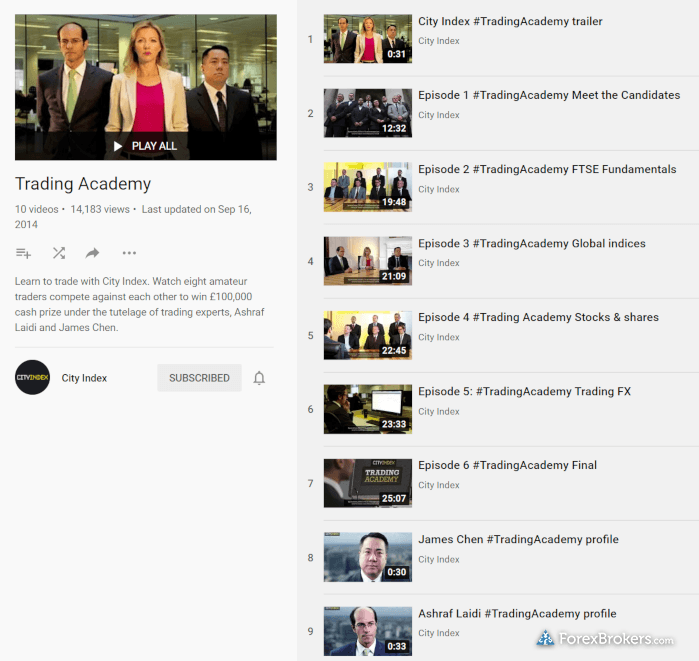699x661 pixels.
Task: Open Episode 3 Global indices title
Action: tap(532, 243)
